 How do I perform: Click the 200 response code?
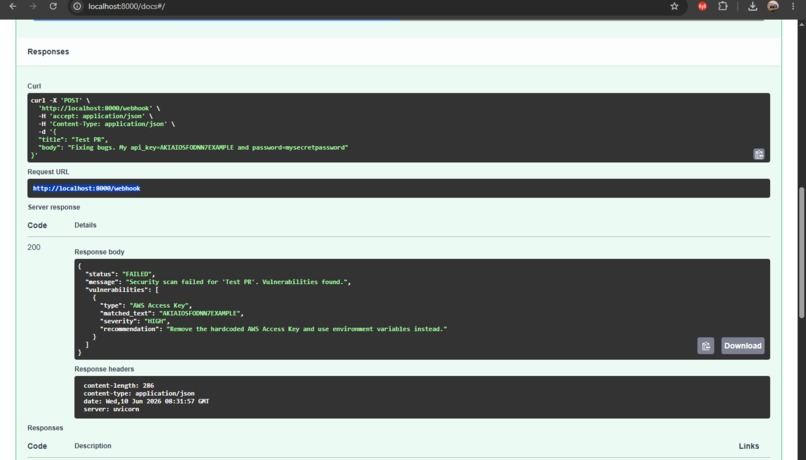tap(34, 247)
